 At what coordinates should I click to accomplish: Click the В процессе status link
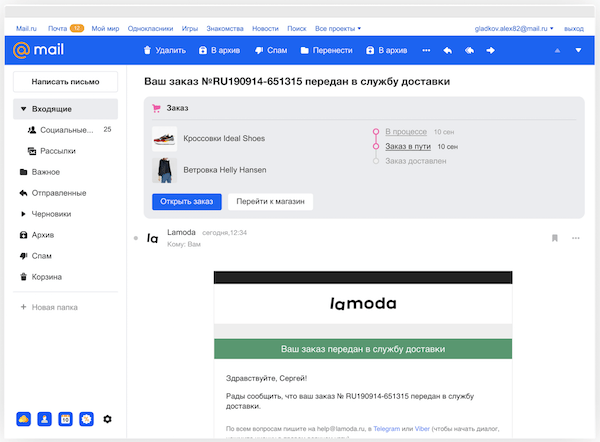(x=406, y=132)
